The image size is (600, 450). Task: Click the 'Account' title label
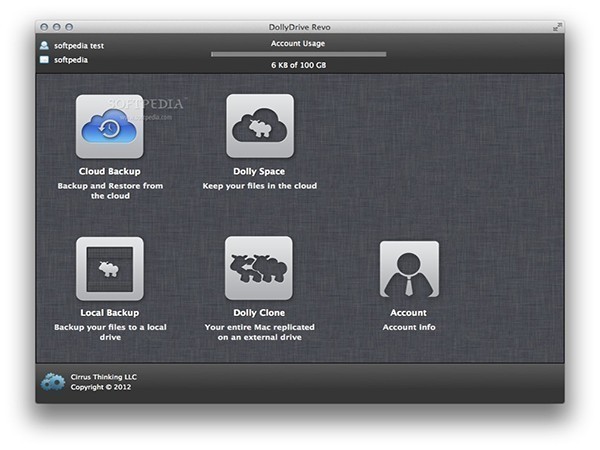408,313
